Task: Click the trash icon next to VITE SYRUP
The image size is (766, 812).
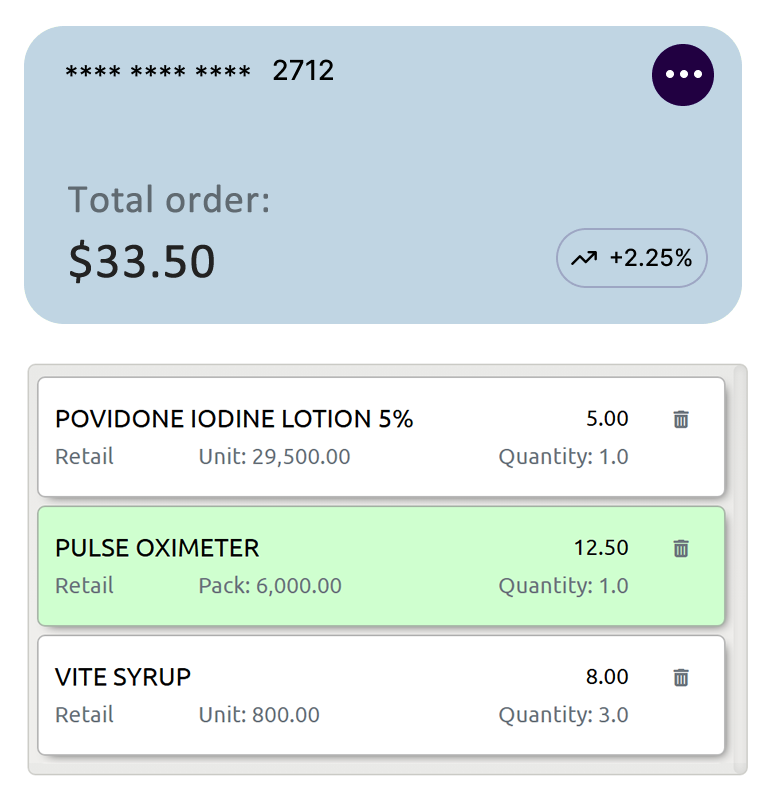Action: (681, 677)
